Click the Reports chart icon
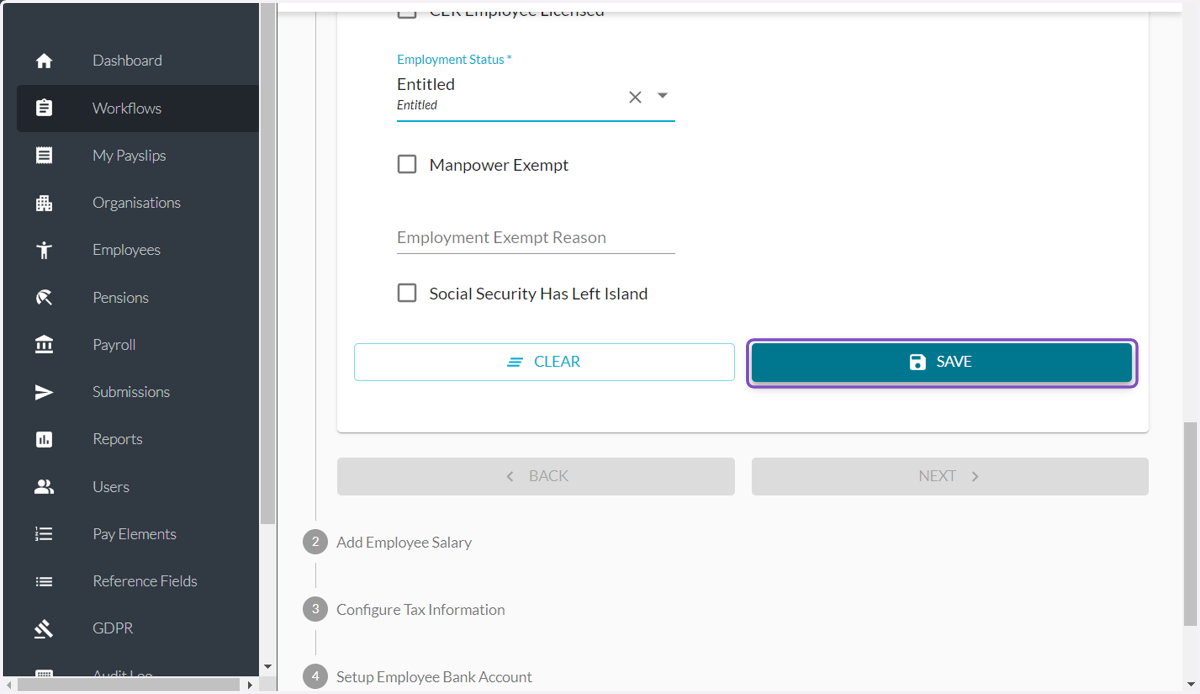Viewport: 1200px width, 694px height. click(44, 439)
